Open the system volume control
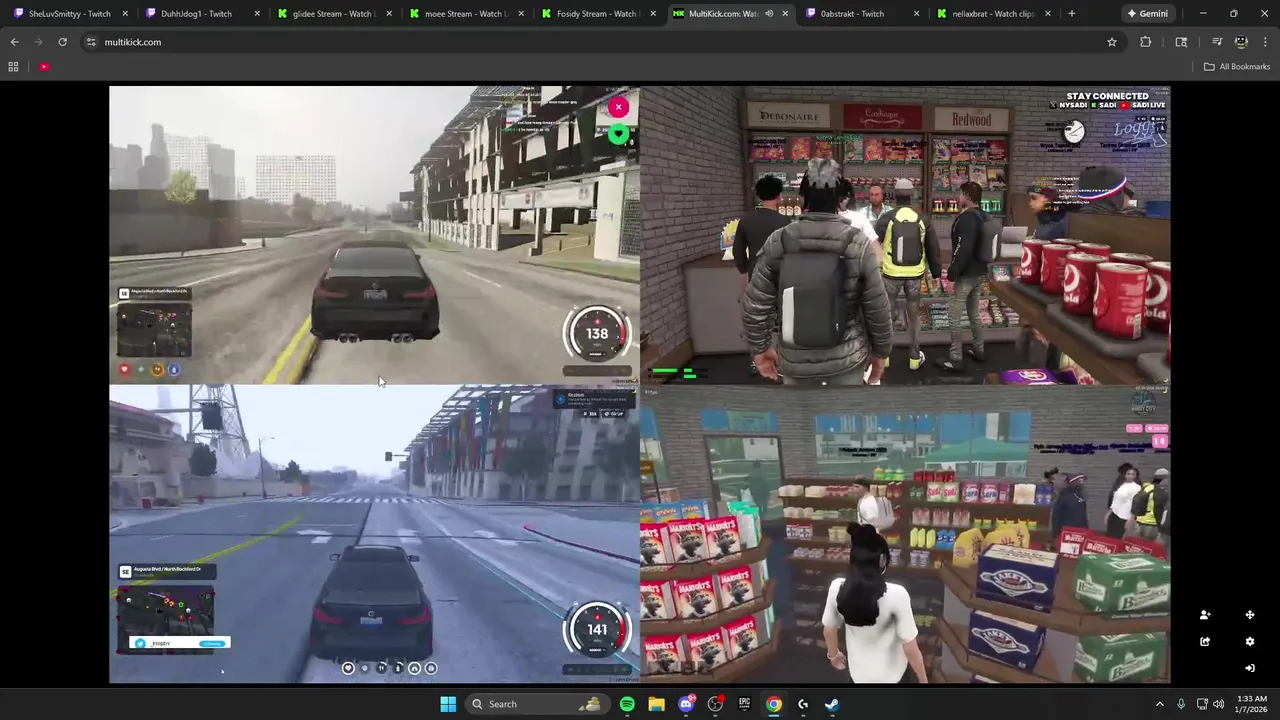Screen dimensions: 1280x720 (x=1218, y=704)
